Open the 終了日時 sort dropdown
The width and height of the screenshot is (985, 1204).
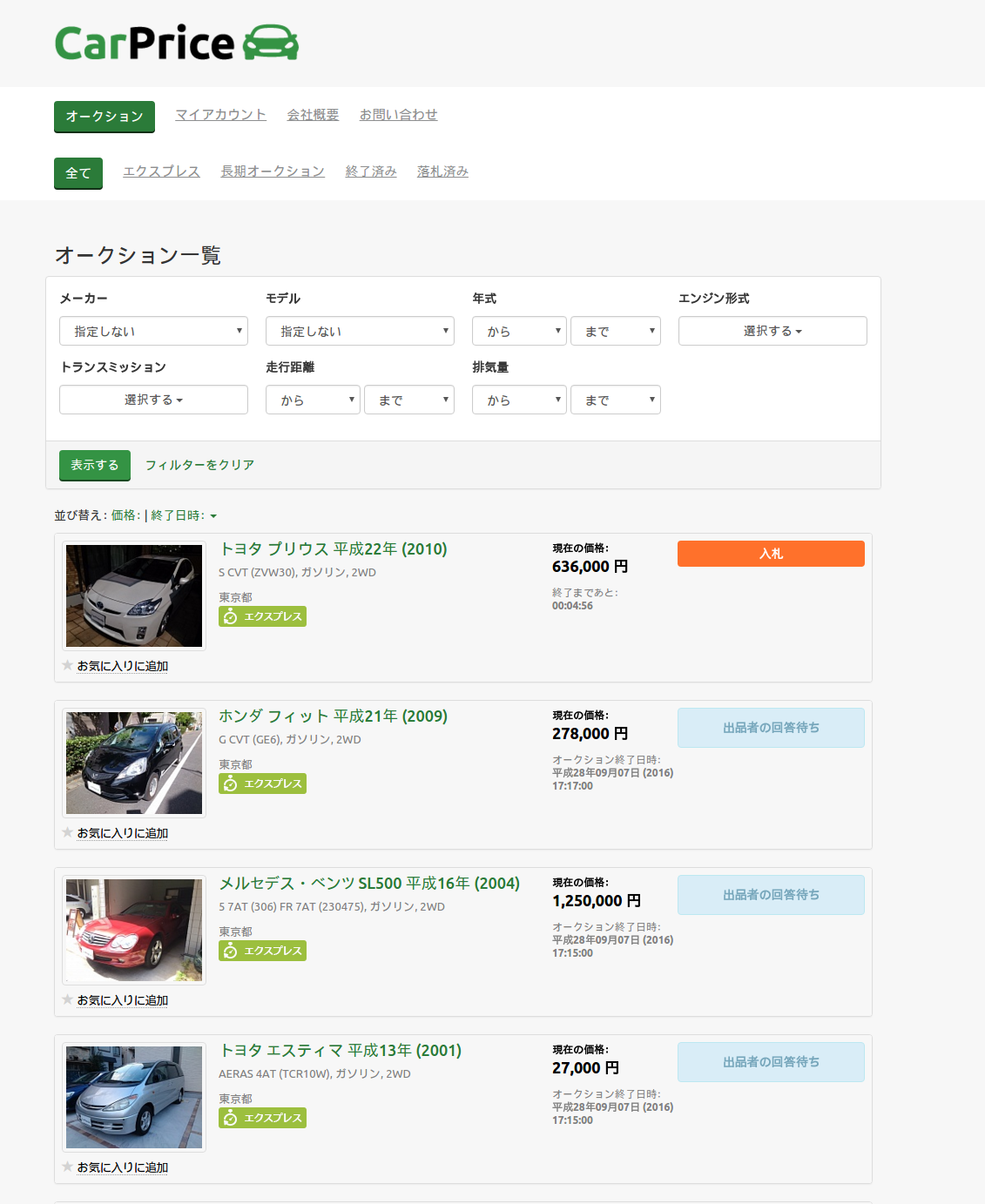pyautogui.click(x=184, y=515)
